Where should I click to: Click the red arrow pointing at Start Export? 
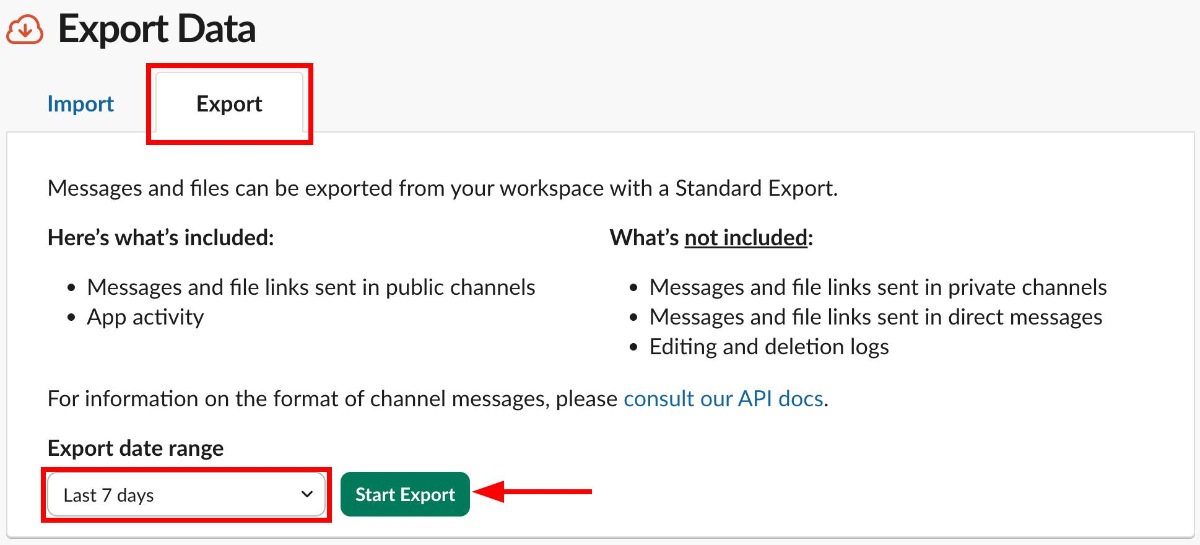tap(533, 492)
